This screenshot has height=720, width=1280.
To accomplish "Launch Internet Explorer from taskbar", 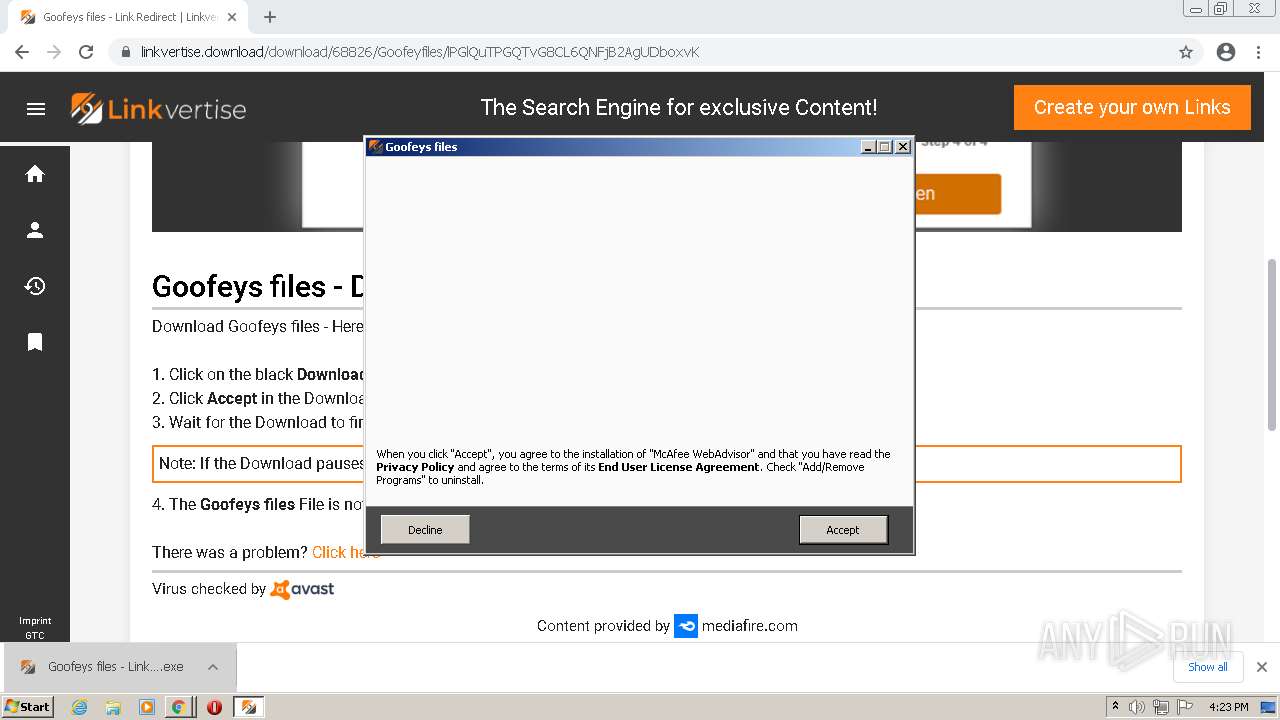I will (79, 707).
